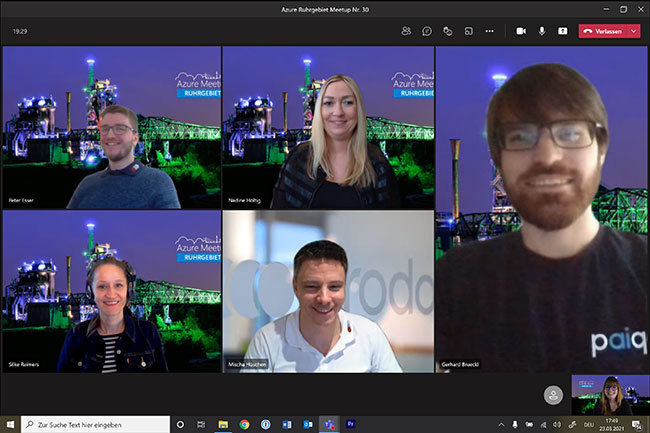Screen dimensions: 650x433
Task: Focus the Windows taskbar search box
Action: coord(95,424)
